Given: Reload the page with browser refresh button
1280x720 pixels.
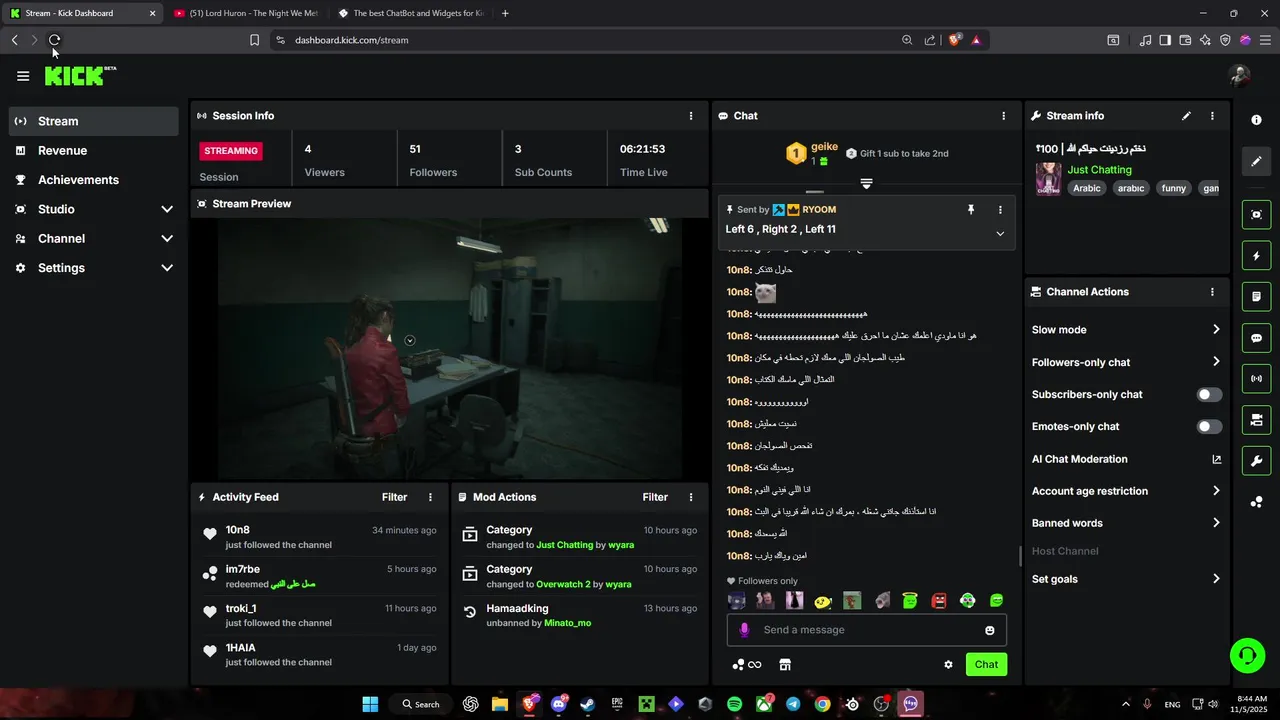Looking at the screenshot, I should point(54,40).
